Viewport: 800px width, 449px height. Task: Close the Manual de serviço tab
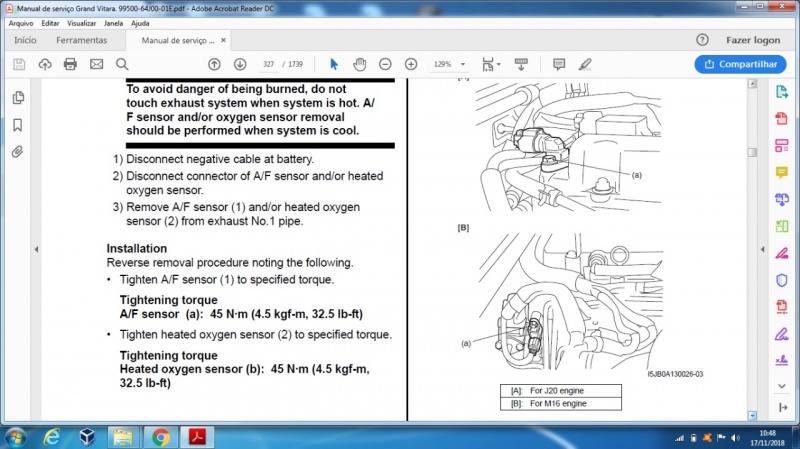[223, 40]
